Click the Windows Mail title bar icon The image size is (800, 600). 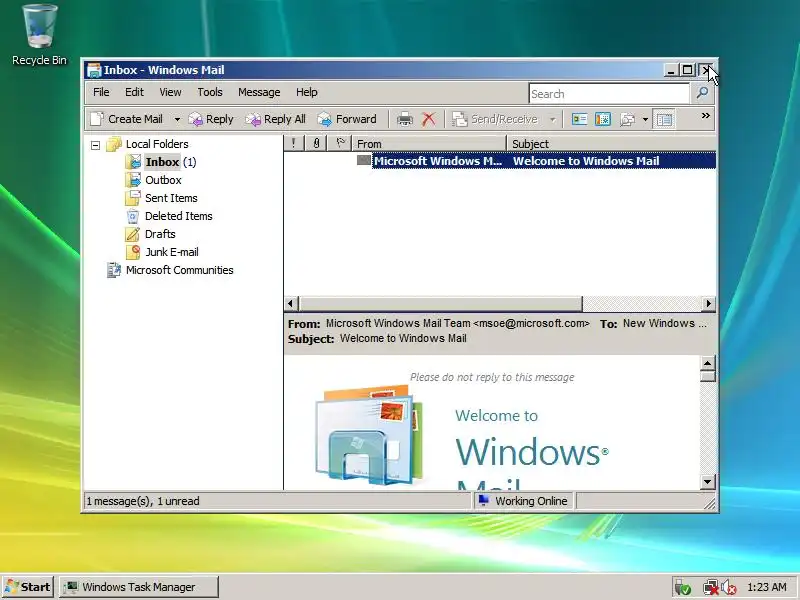[94, 70]
